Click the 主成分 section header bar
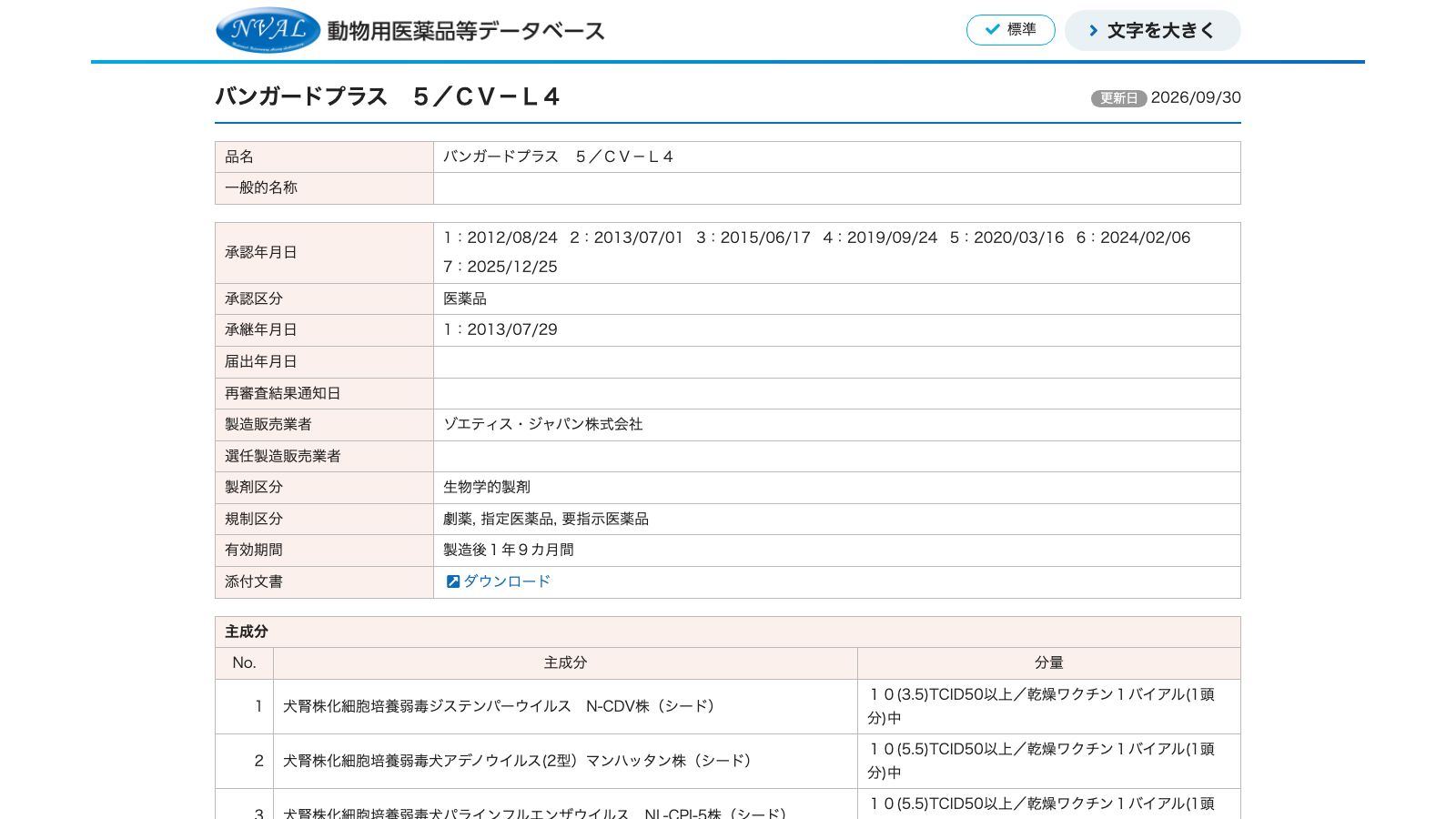 (x=728, y=632)
